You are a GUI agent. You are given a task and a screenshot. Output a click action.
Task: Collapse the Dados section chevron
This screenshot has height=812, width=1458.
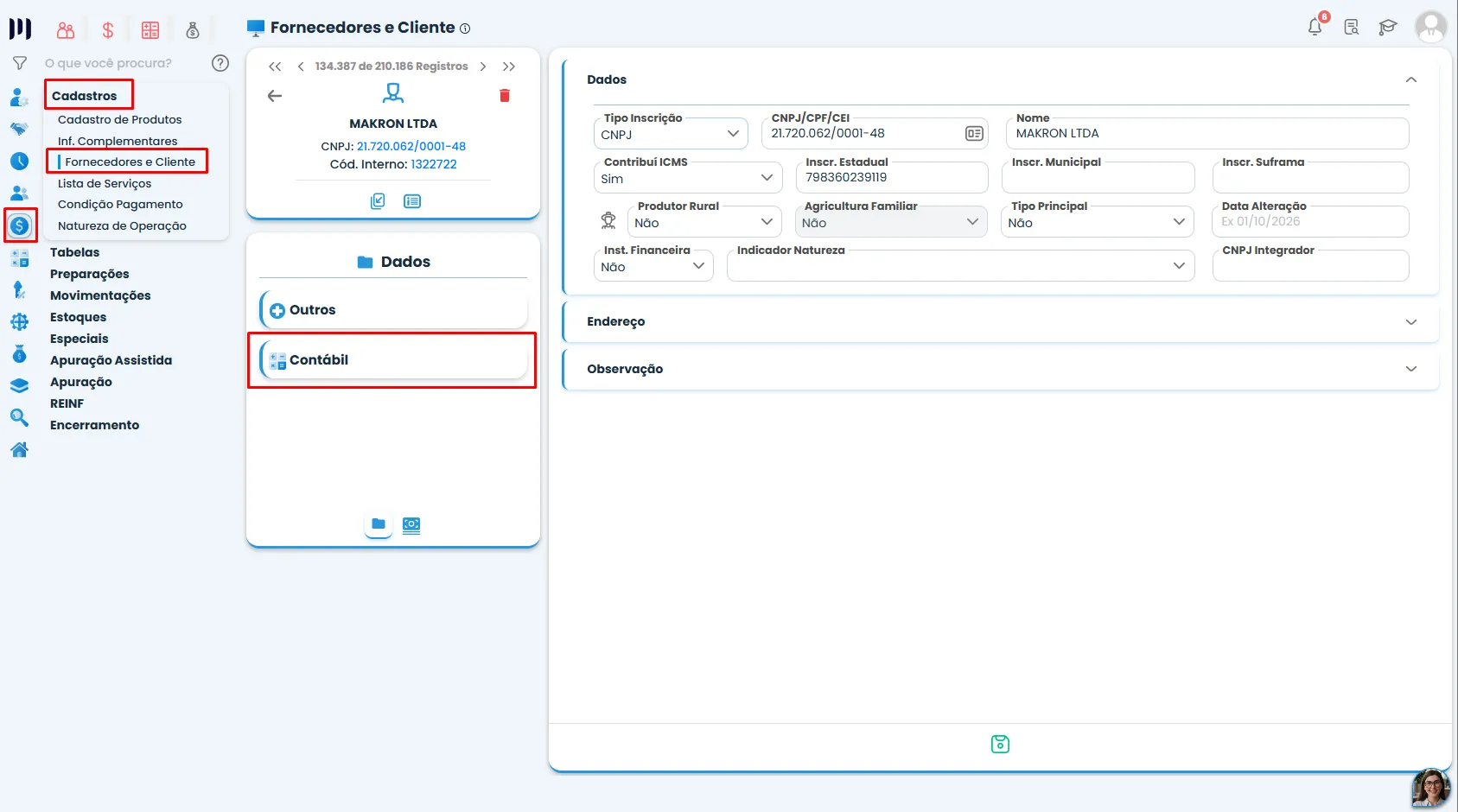point(1411,79)
